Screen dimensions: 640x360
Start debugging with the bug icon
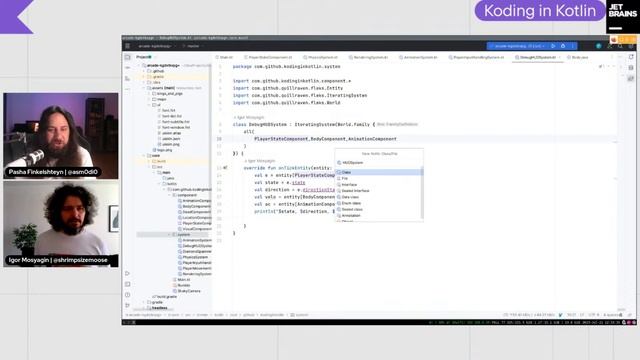click(x=563, y=46)
